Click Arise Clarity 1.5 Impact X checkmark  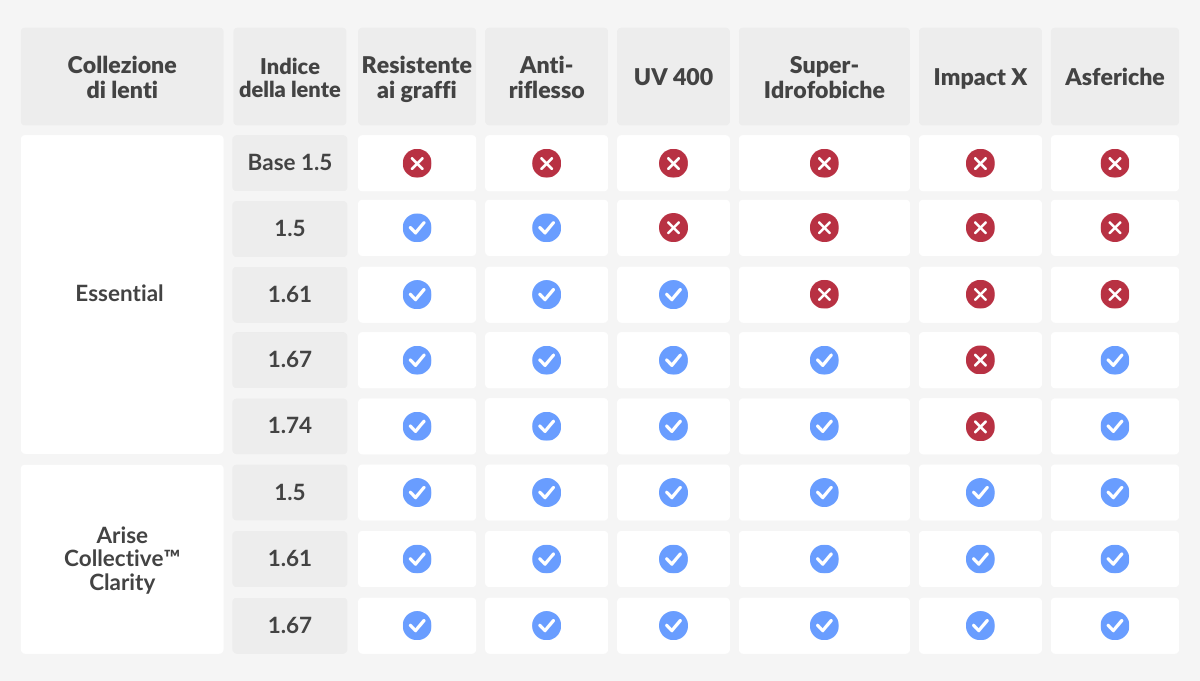click(x=980, y=492)
